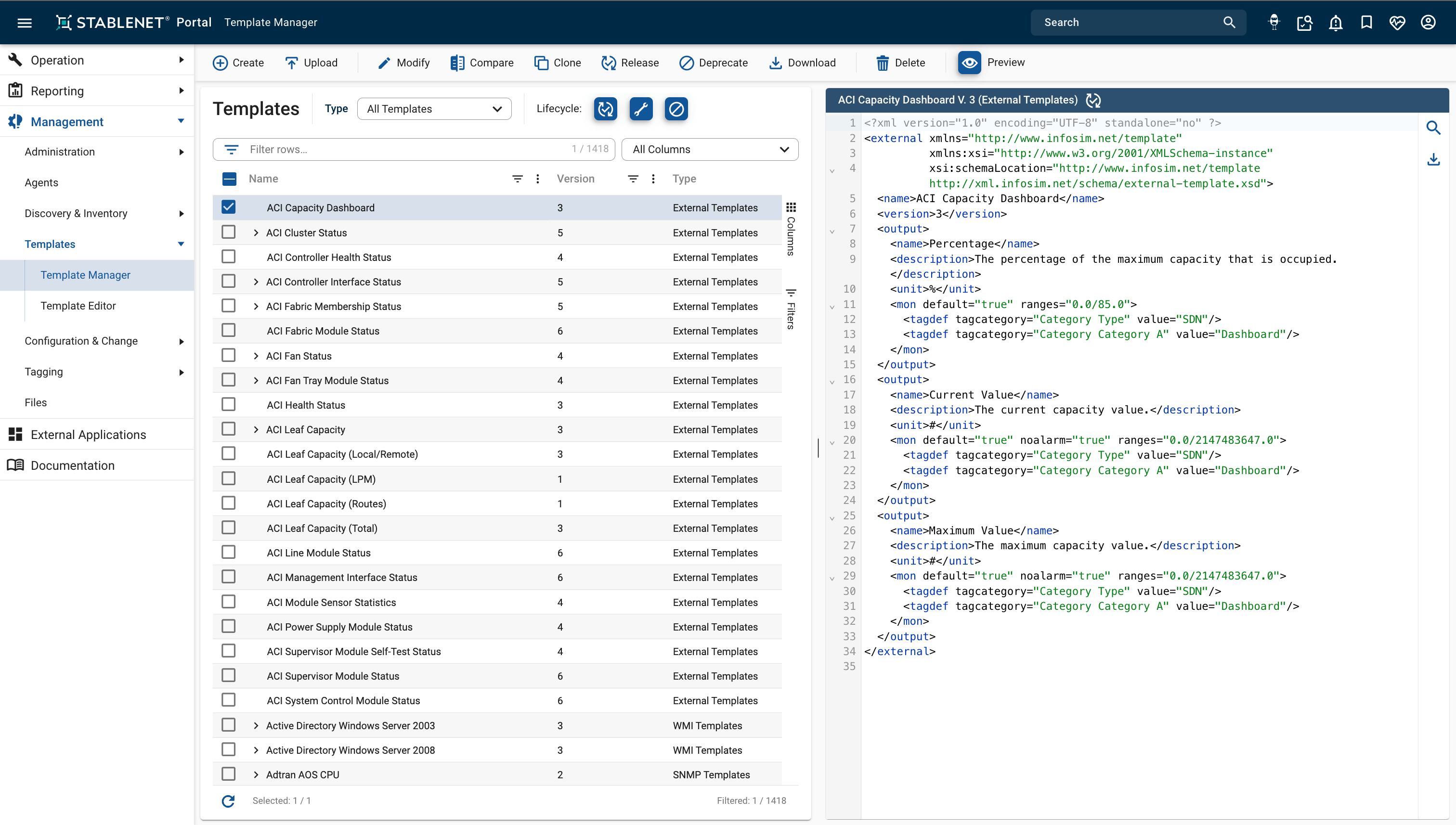The height and width of the screenshot is (825, 1456).
Task: Open the hamburger main menu
Action: point(25,23)
